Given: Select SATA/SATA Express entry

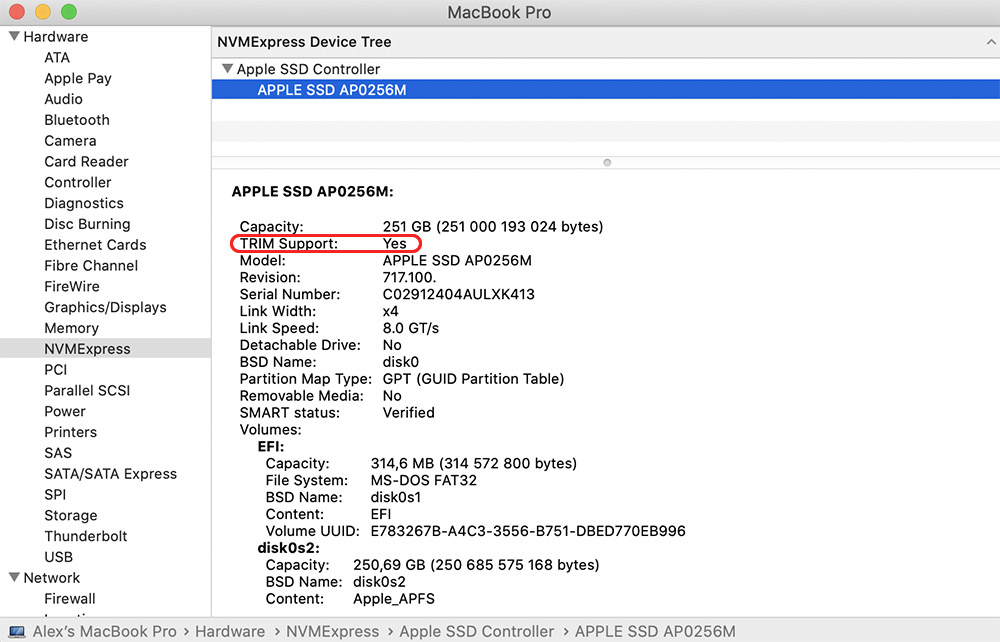Looking at the screenshot, I should pos(110,474).
